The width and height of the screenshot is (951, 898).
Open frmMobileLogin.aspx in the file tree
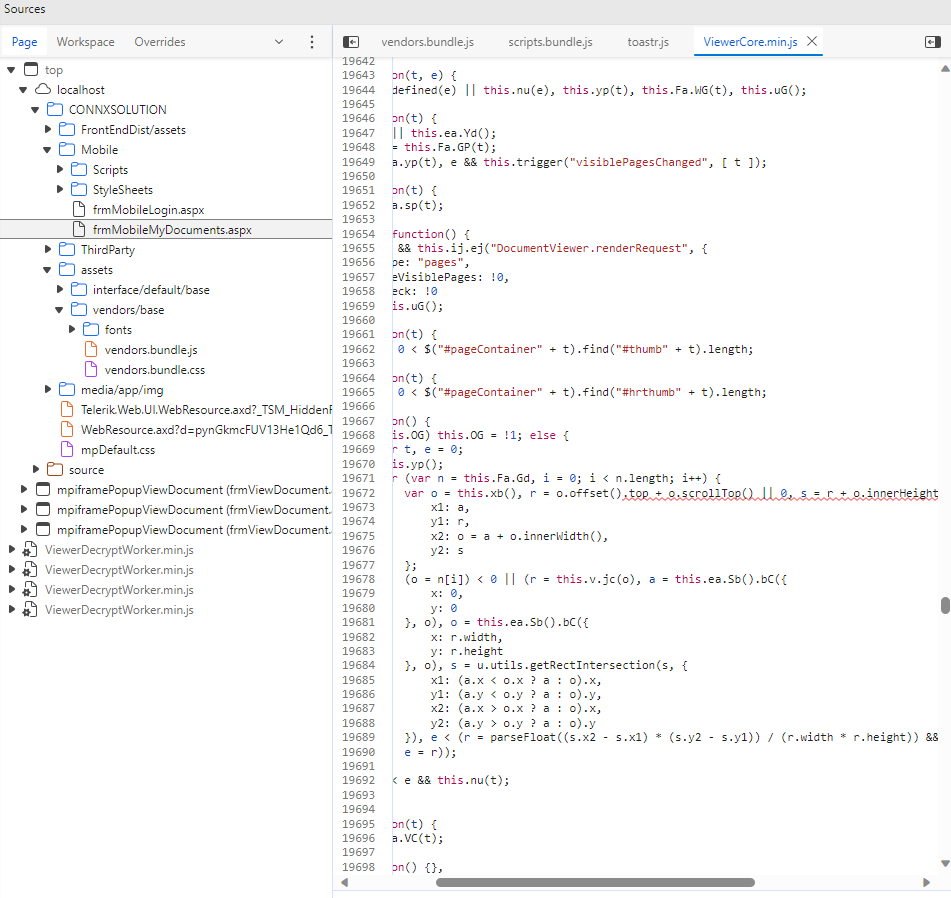click(148, 210)
